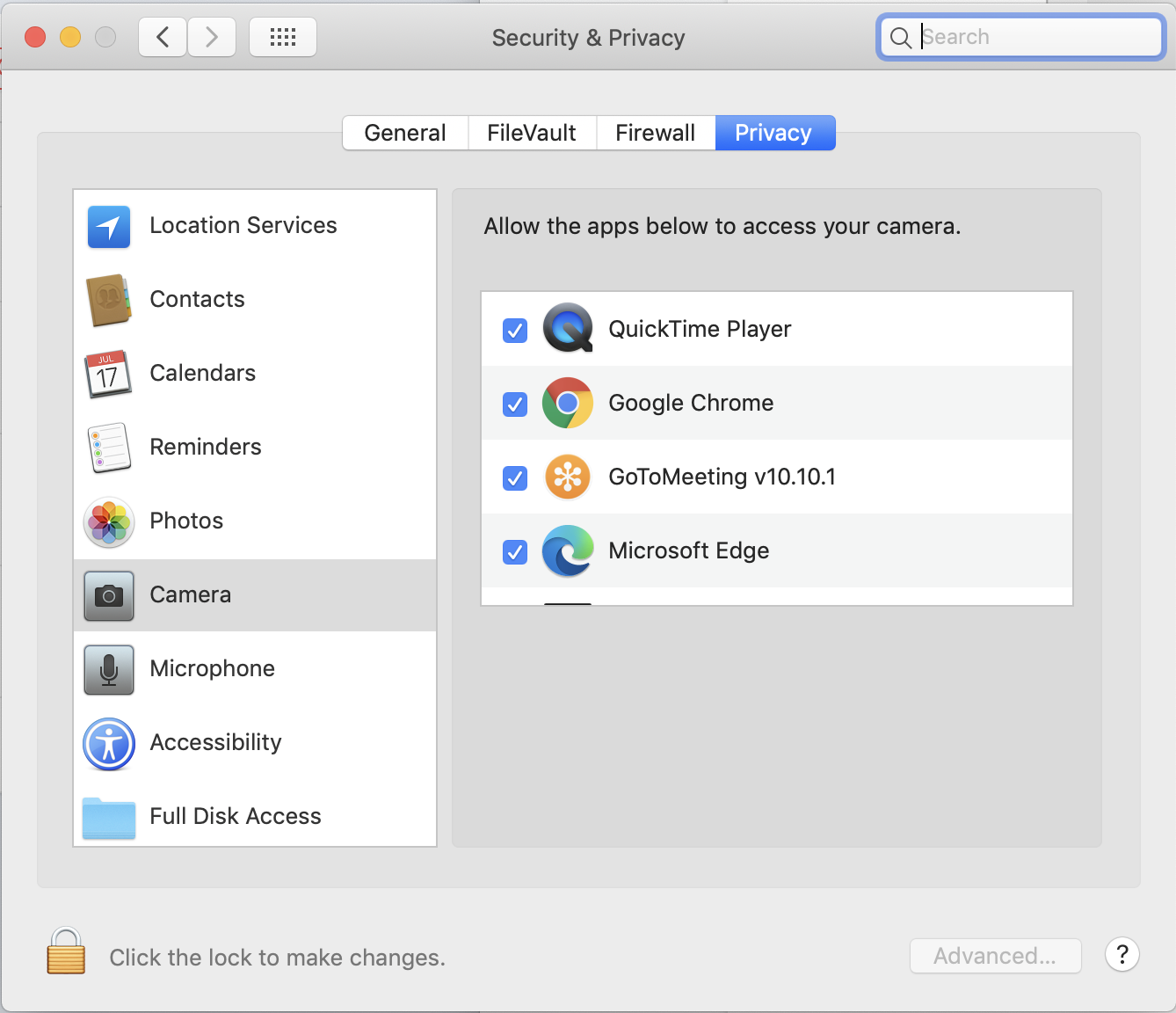Viewport: 1176px width, 1013px height.
Task: Click the Location Services arrow icon
Action: [x=109, y=227]
